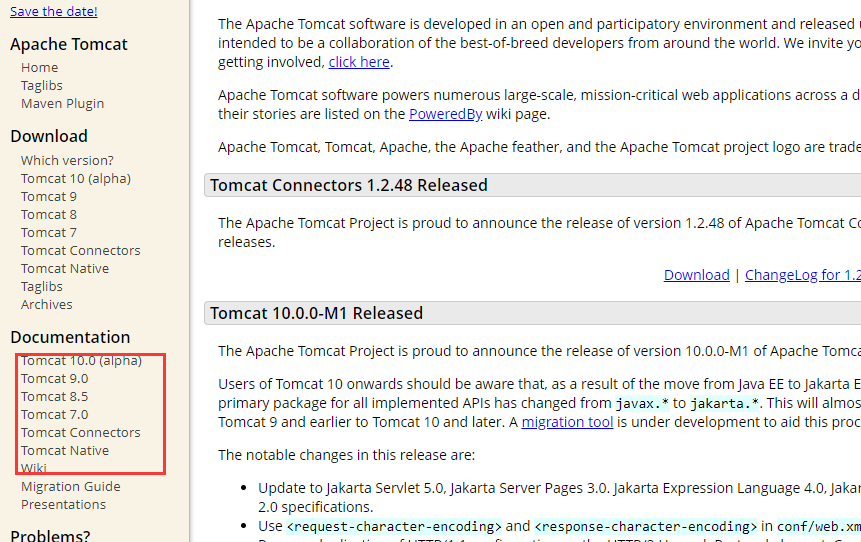Open Tomcat Connectors under Documentation
The width and height of the screenshot is (861, 542).
coord(81,433)
